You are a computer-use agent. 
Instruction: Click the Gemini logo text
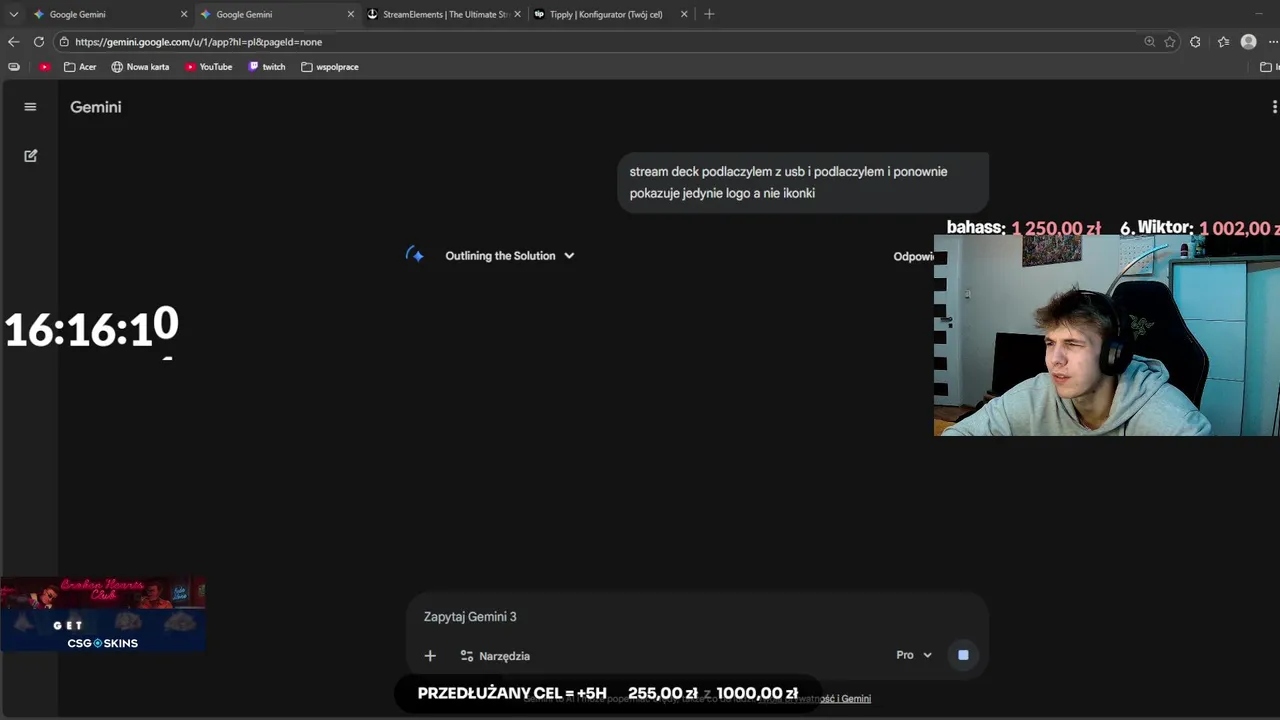tap(96, 107)
